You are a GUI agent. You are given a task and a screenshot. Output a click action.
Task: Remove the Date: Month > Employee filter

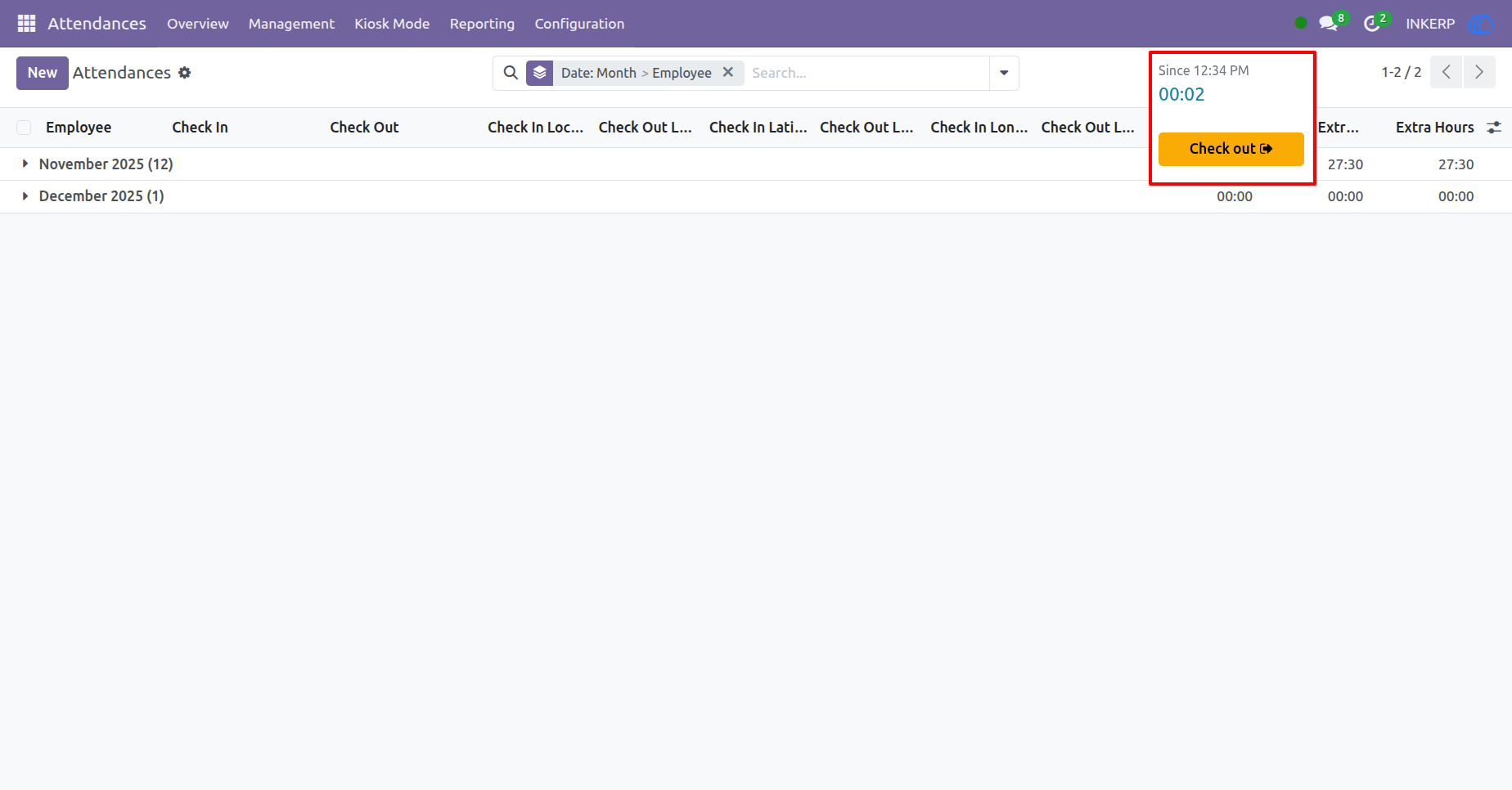point(728,72)
